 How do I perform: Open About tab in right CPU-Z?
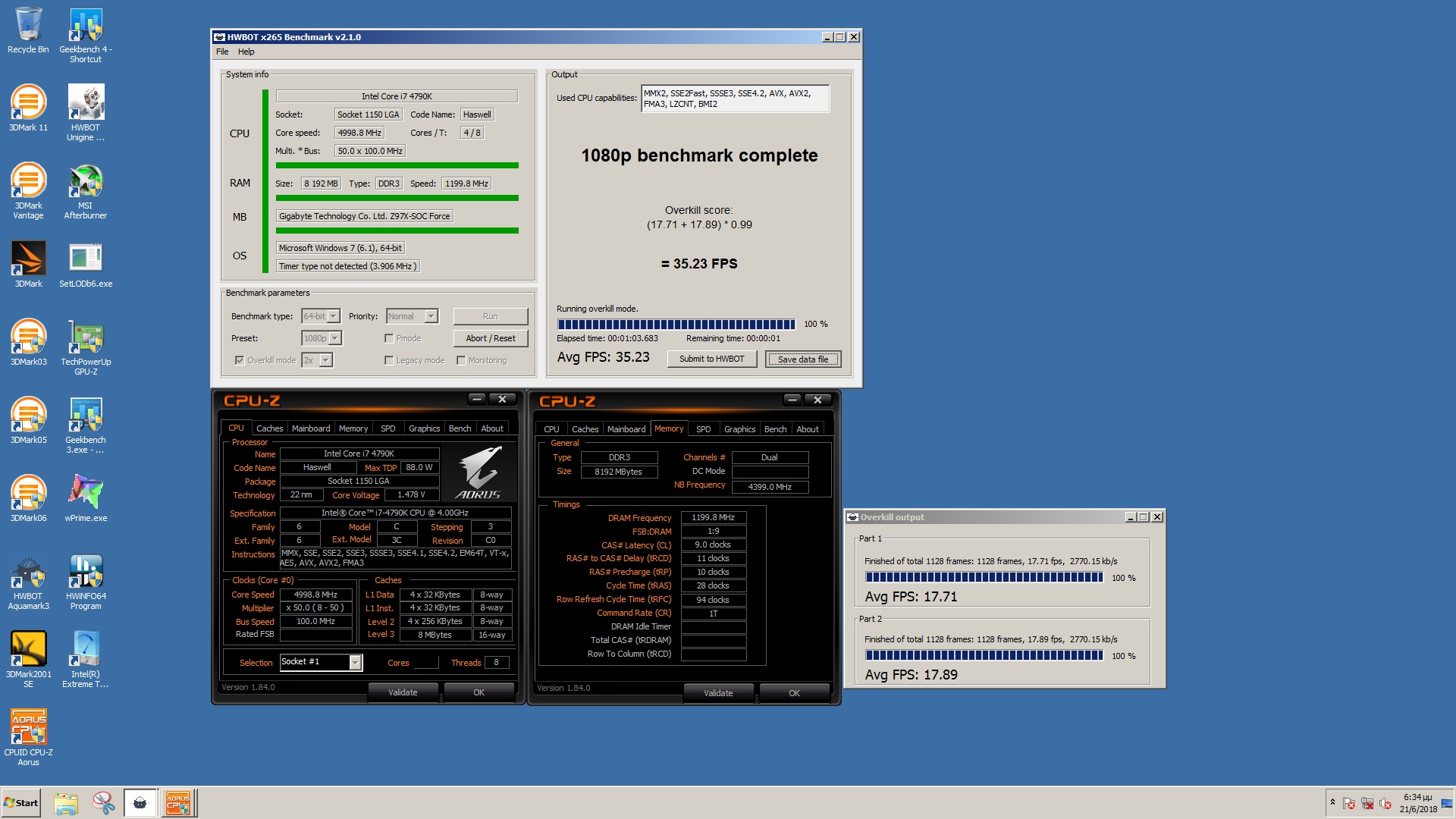point(808,429)
